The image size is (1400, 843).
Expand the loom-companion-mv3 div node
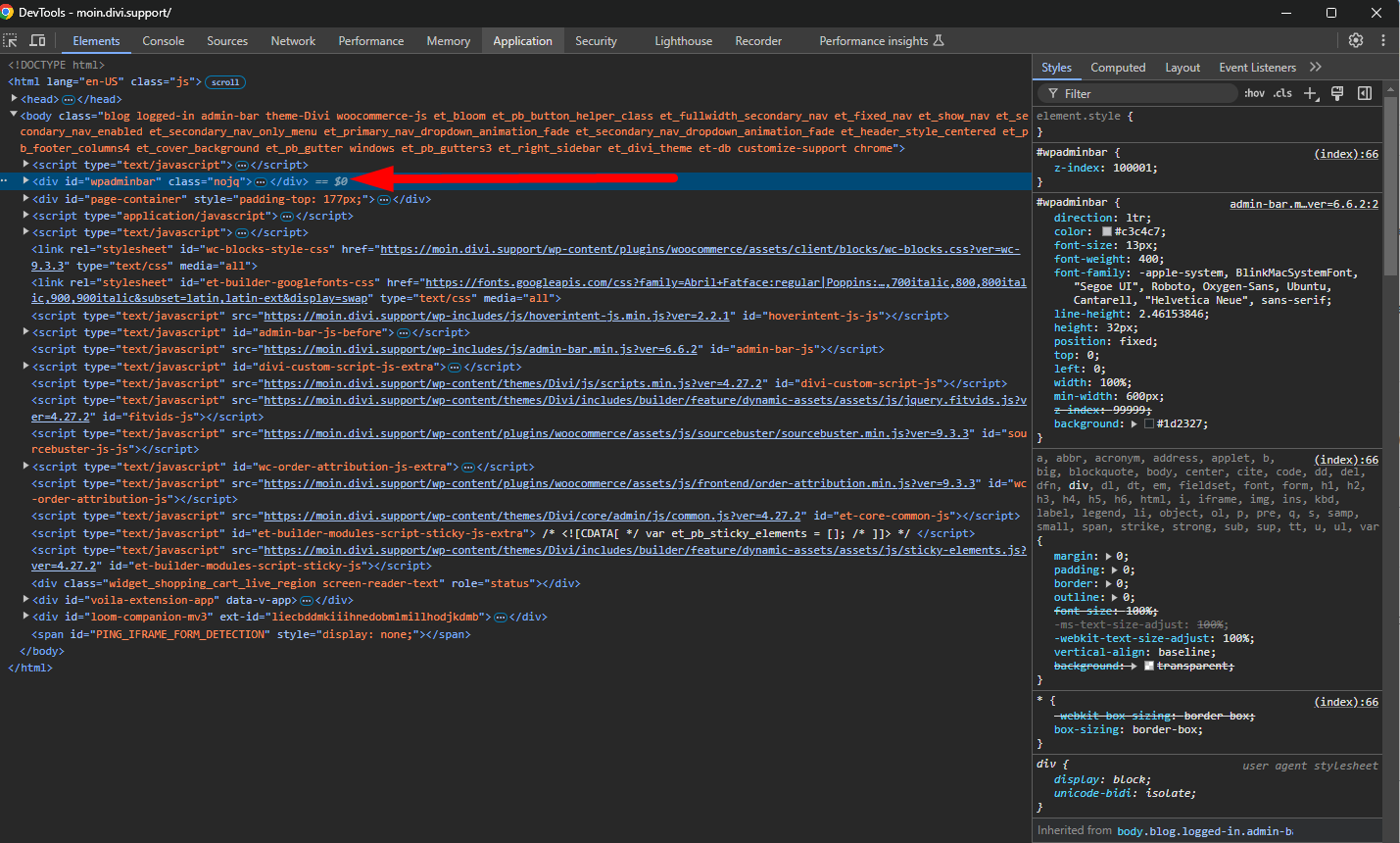(25, 617)
